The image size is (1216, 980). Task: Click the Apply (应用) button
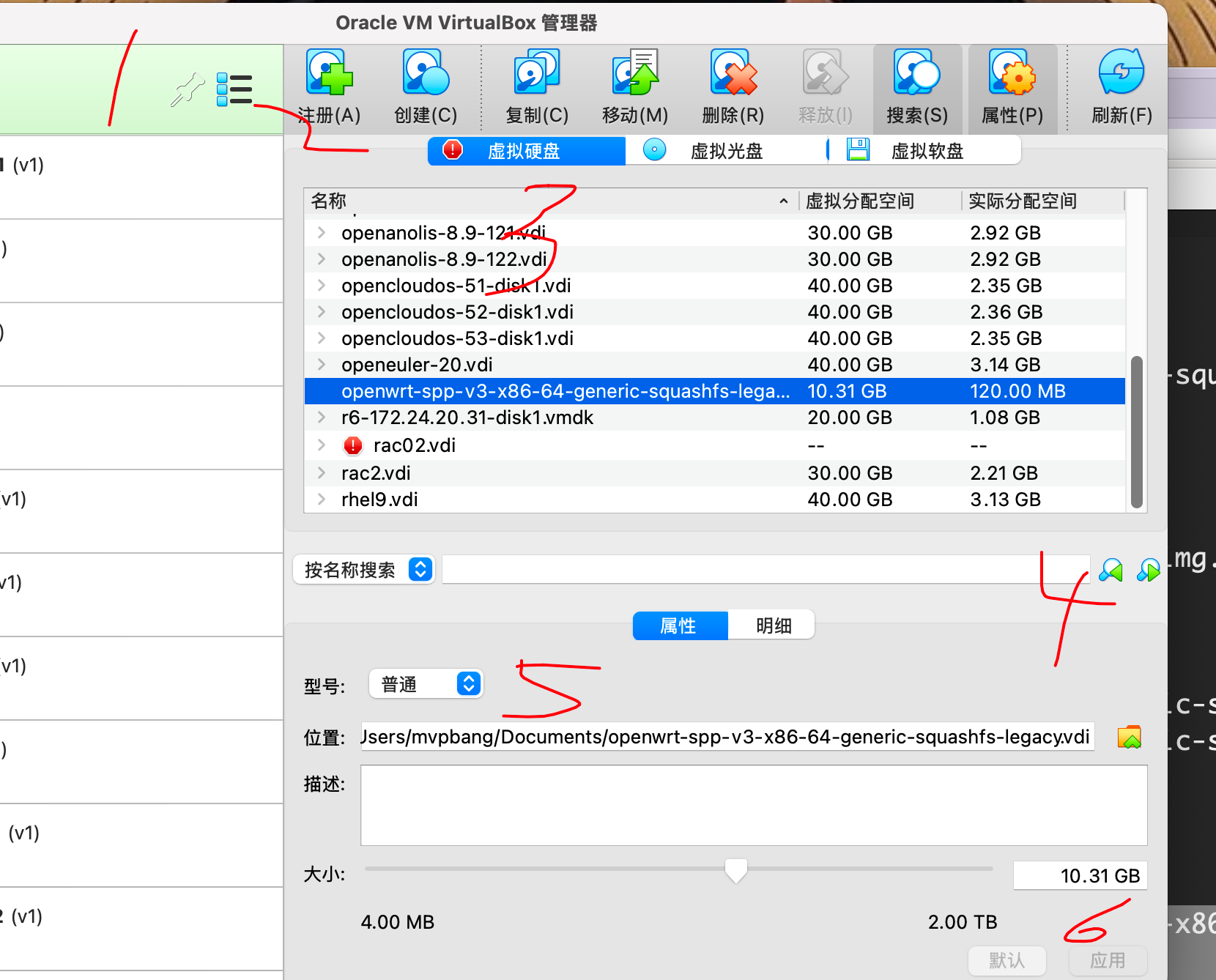tap(1107, 960)
